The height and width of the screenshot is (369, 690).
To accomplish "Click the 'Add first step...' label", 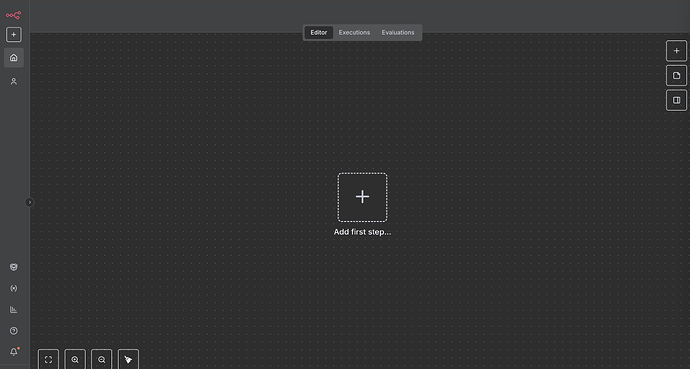I will point(363,232).
